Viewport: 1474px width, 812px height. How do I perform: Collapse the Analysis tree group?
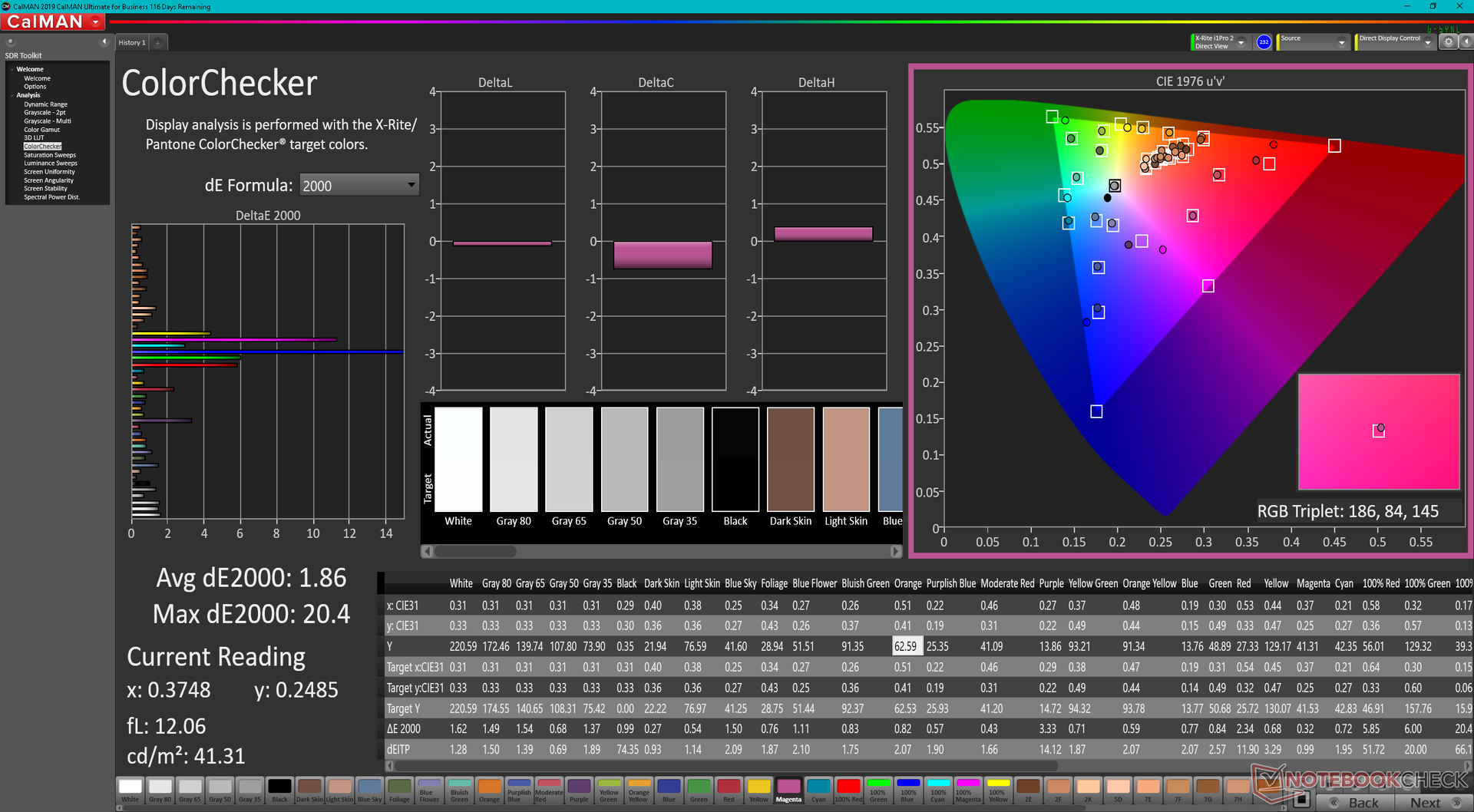(x=12, y=96)
